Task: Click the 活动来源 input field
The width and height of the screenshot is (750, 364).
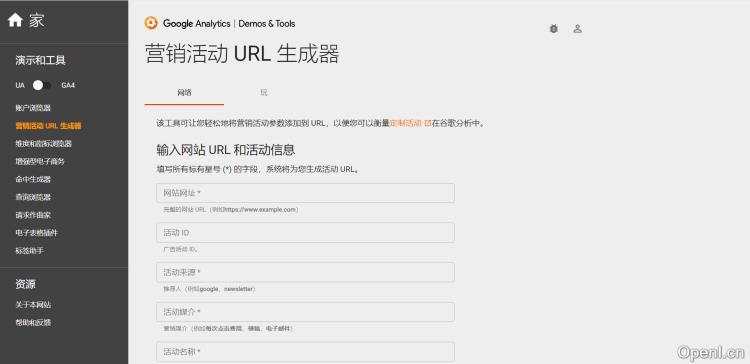Action: pos(305,272)
